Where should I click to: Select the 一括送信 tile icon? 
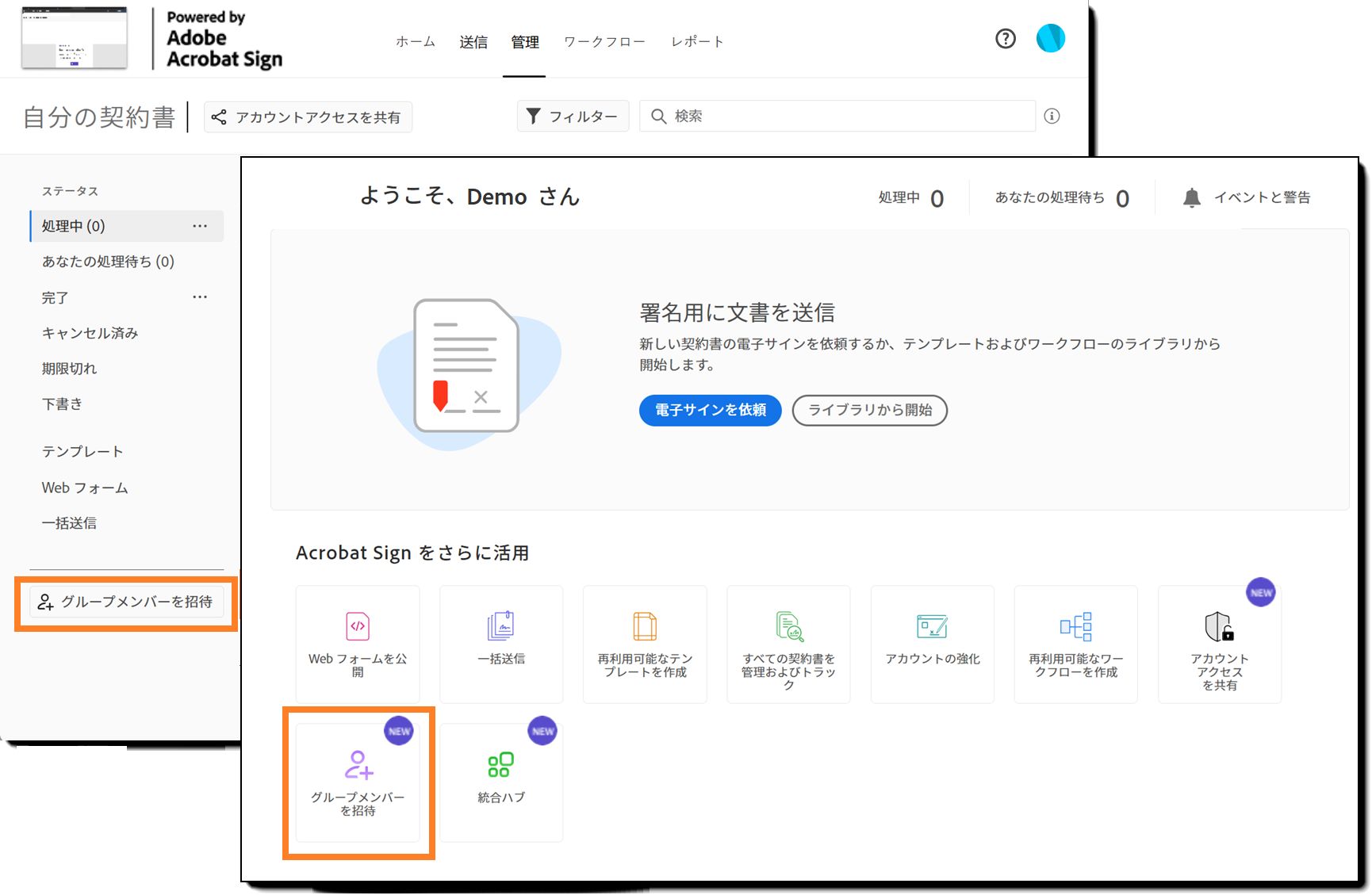500,626
